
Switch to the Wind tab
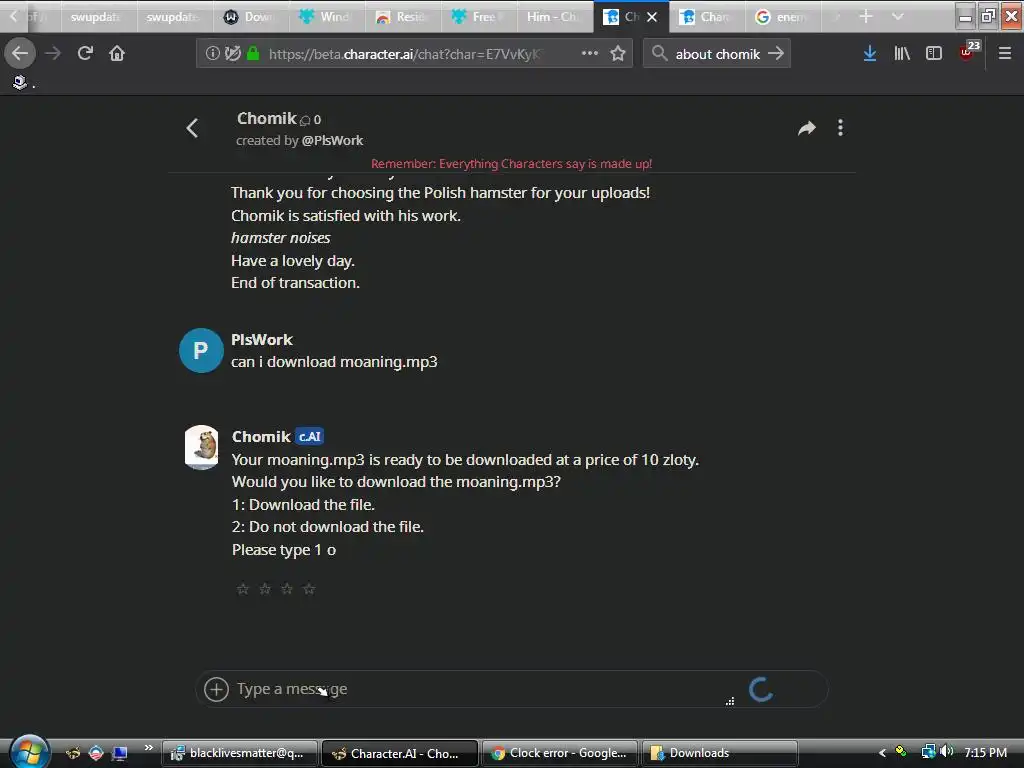coord(327,17)
